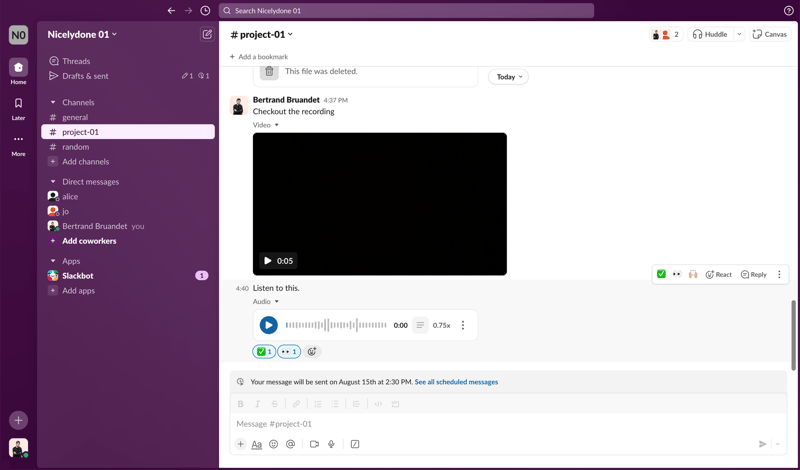The height and width of the screenshot is (470, 800).
Task: Open the Huddle options dropdown arrow
Action: tap(739, 34)
